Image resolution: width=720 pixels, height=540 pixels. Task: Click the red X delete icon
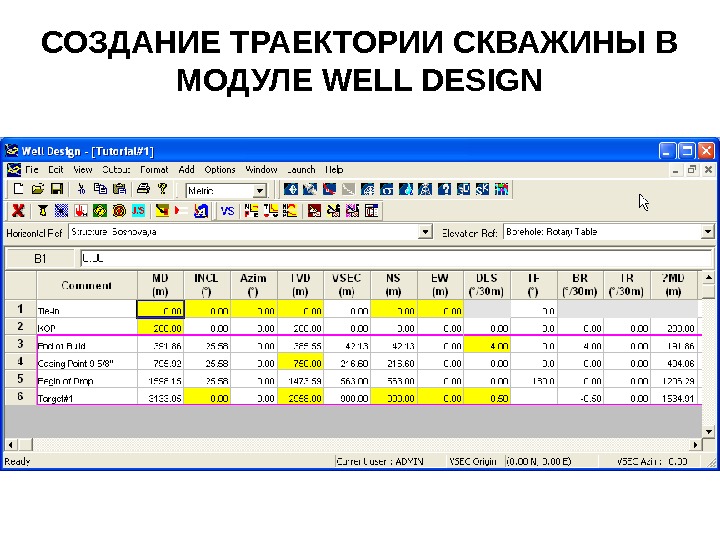18,211
